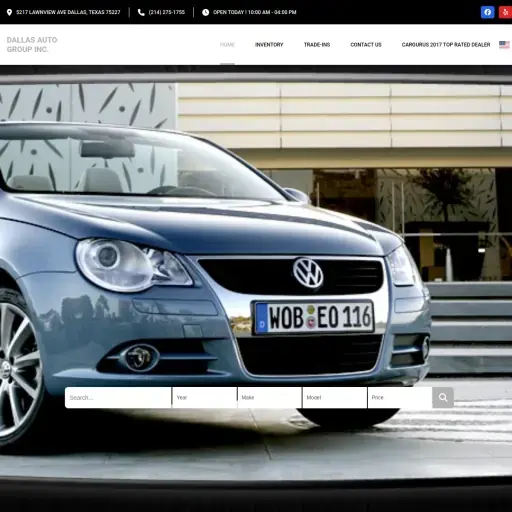Select the Home menu item
This screenshot has width=512, height=512.
click(227, 45)
